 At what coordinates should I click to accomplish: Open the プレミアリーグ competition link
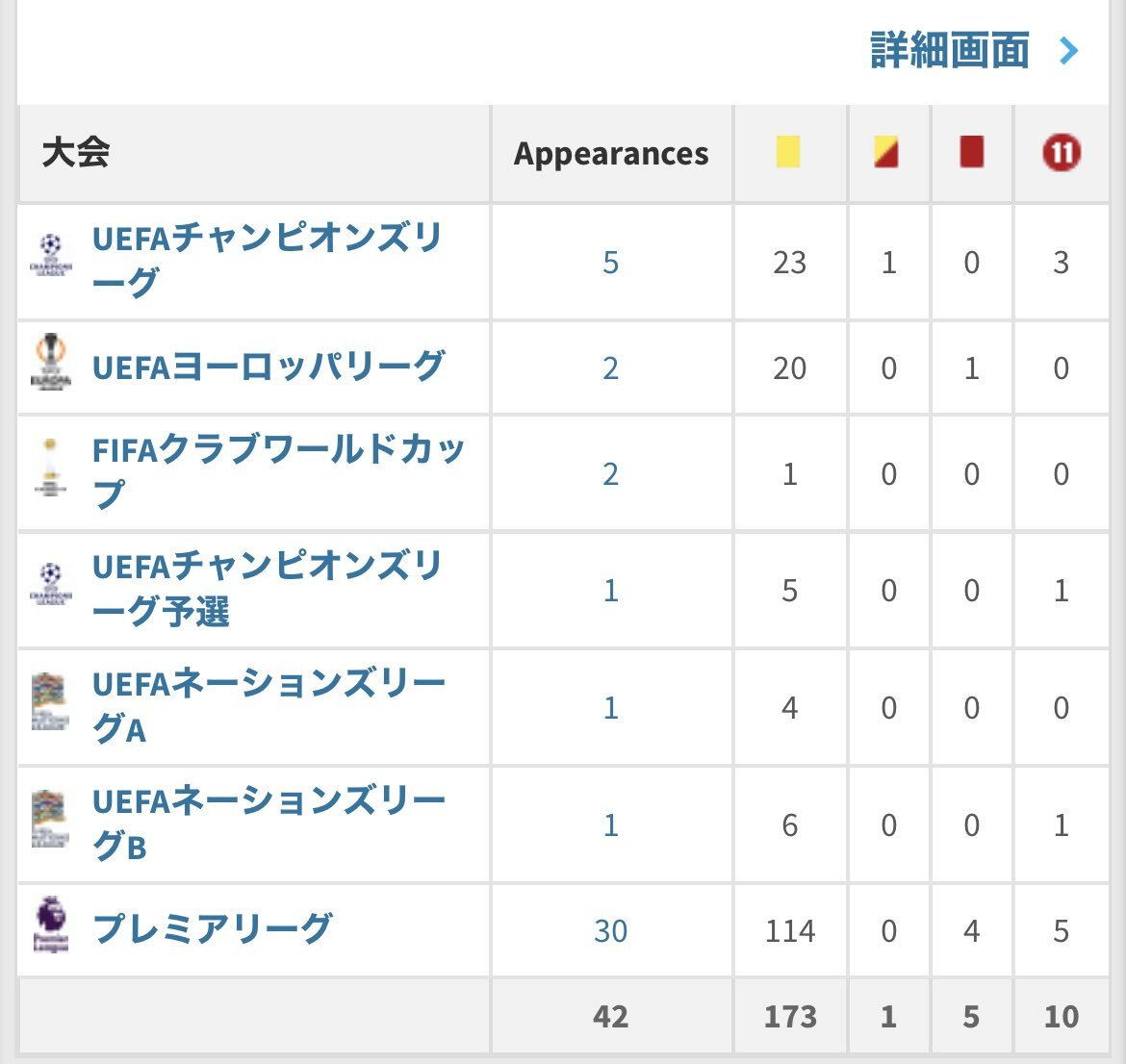[212, 929]
